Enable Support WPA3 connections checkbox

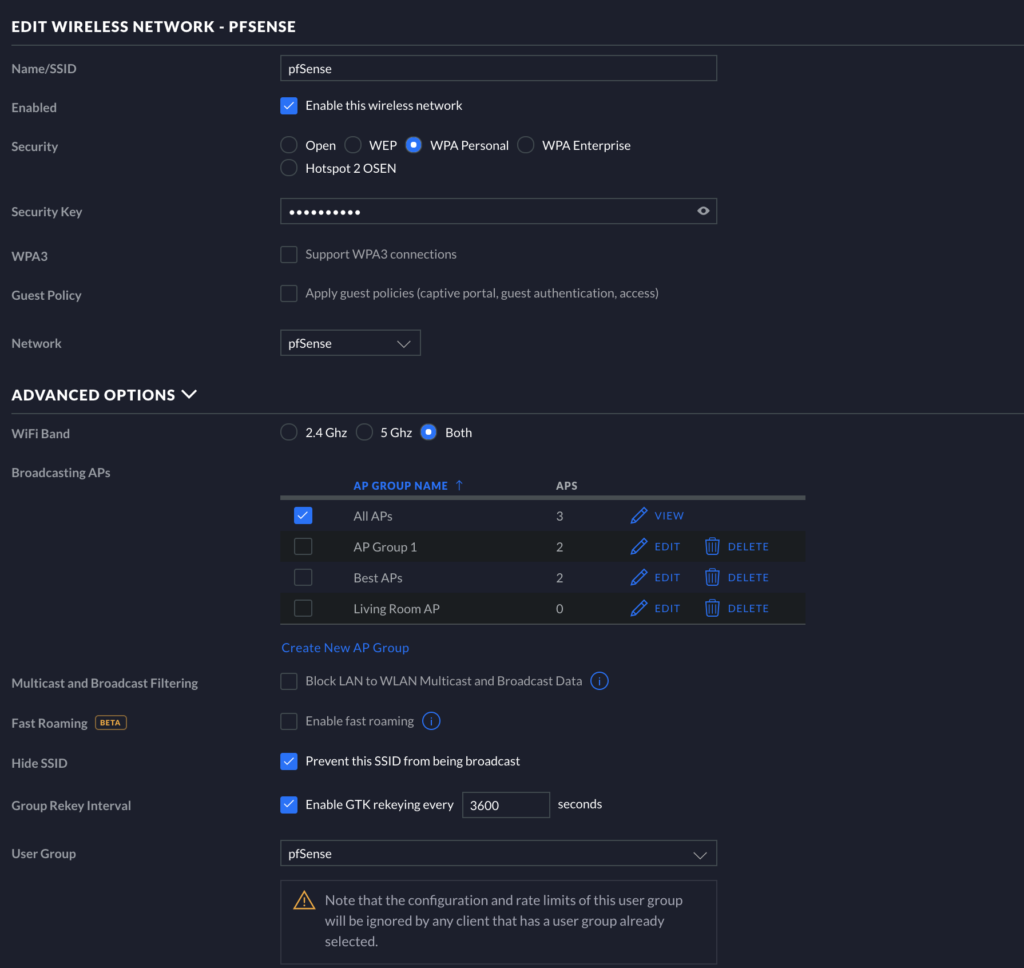289,255
